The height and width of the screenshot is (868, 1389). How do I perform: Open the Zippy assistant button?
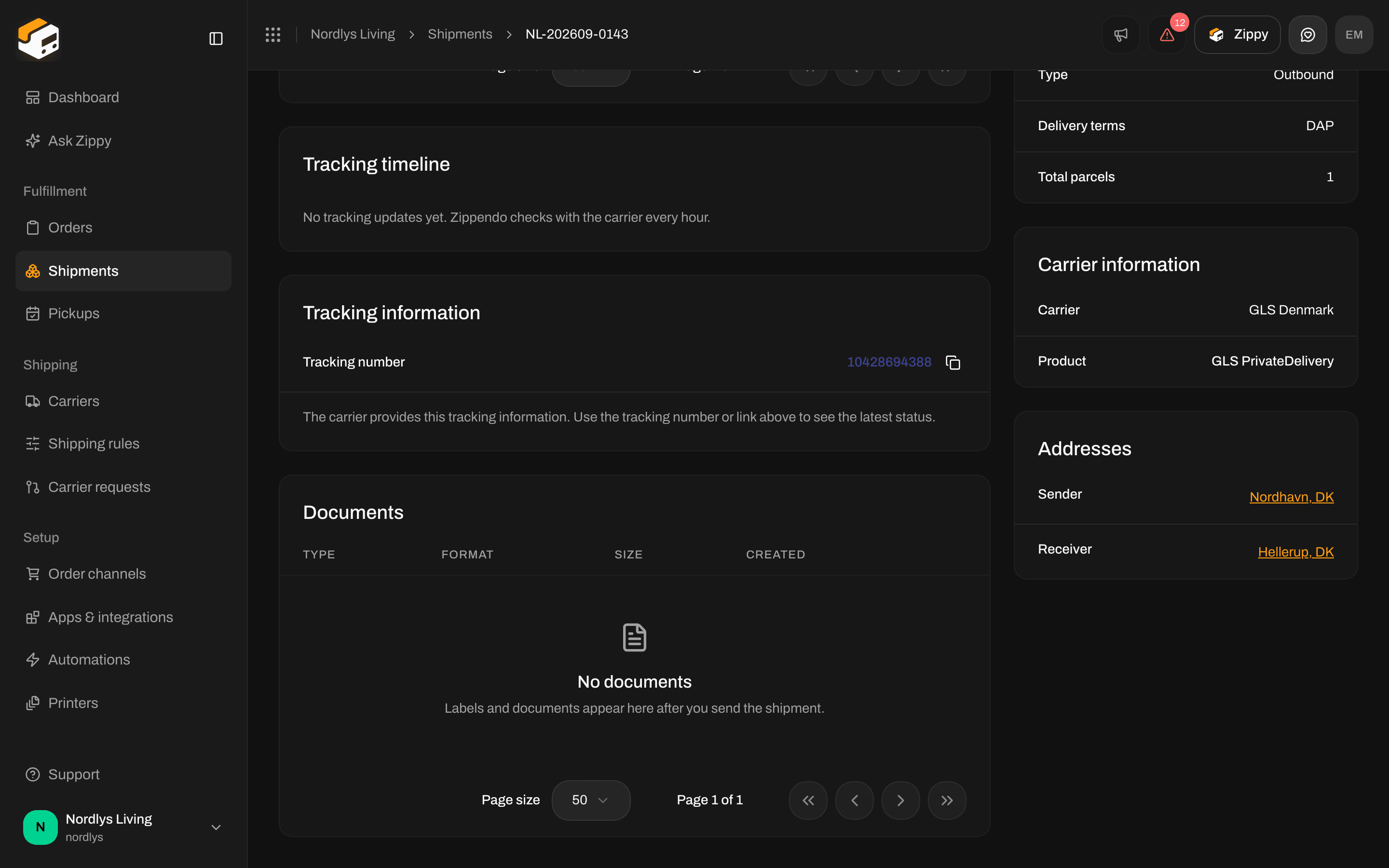tap(1237, 34)
